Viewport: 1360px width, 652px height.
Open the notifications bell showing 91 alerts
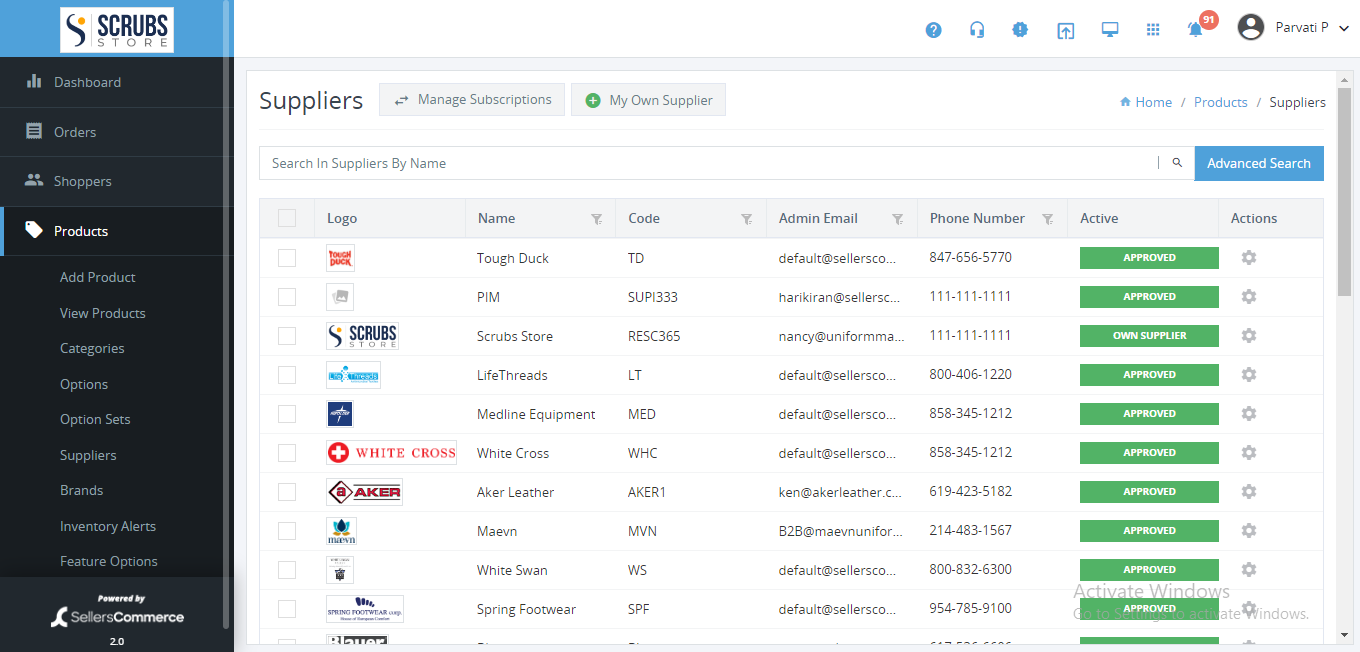click(x=1194, y=29)
